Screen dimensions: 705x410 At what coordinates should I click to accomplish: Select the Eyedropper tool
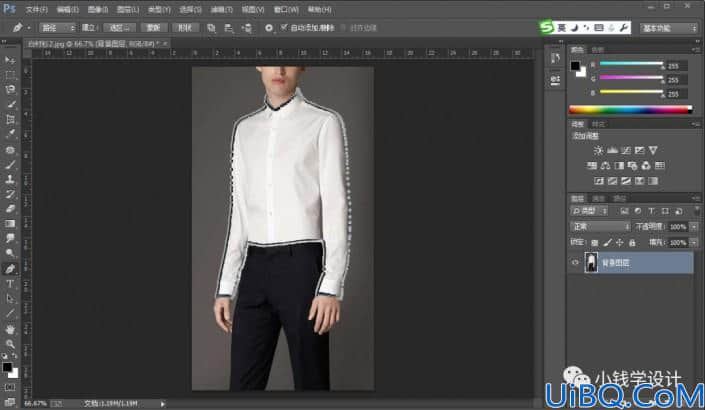tap(10, 134)
